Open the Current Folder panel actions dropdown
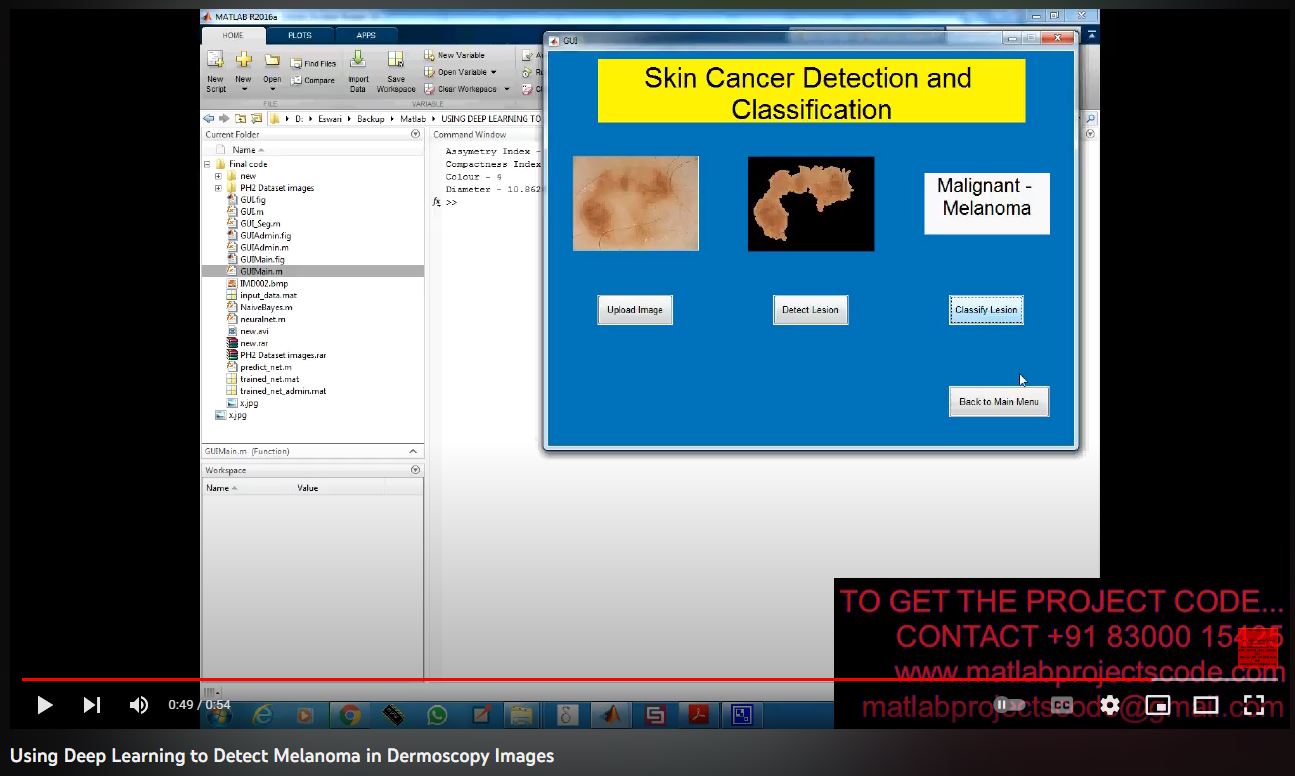The image size is (1295, 776). click(415, 134)
